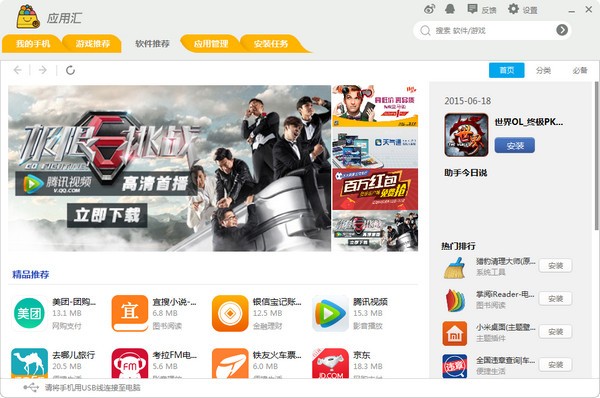Select the 首页 sub-tab

507,70
